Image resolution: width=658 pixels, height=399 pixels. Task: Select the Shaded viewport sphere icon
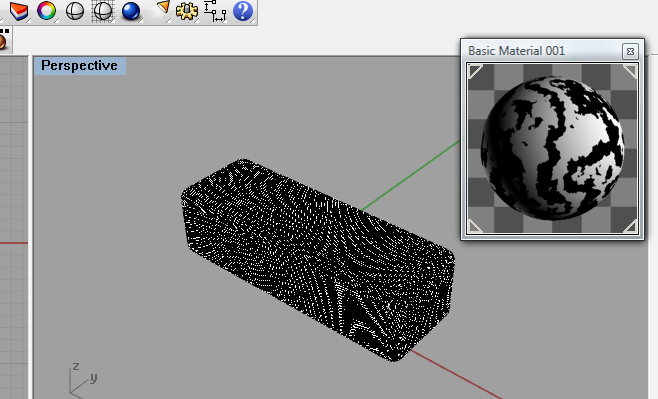[75, 11]
